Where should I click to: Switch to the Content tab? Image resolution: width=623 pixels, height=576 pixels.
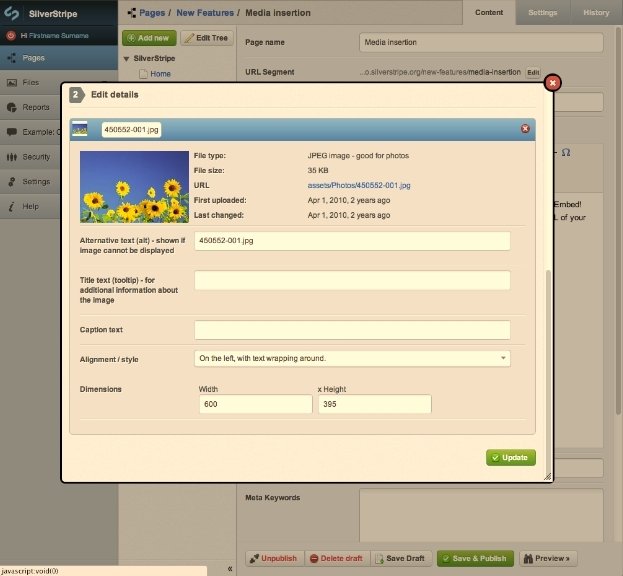coord(489,12)
